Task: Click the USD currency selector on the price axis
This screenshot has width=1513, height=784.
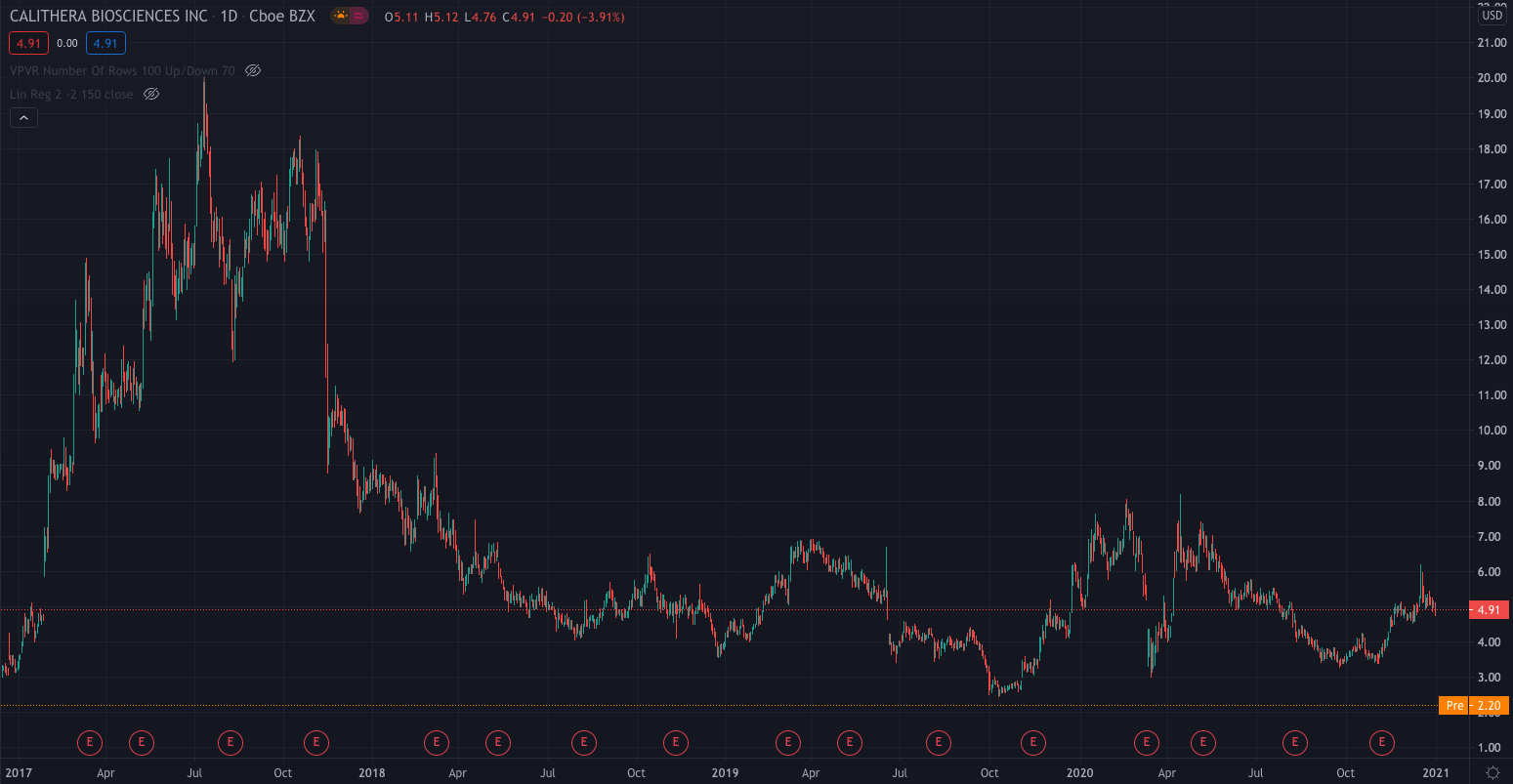Action: pyautogui.click(x=1494, y=16)
